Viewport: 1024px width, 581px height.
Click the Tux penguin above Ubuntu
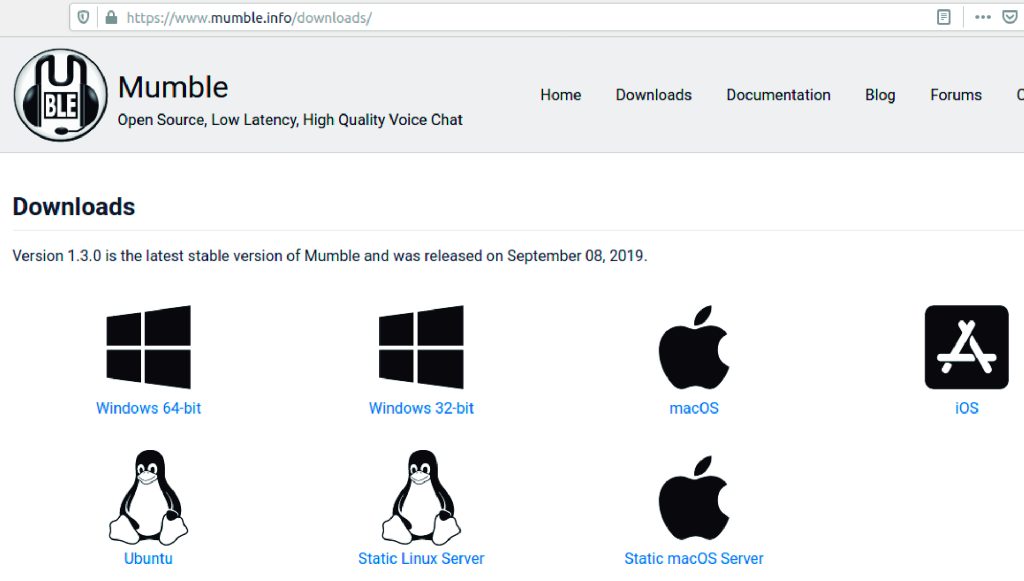149,497
